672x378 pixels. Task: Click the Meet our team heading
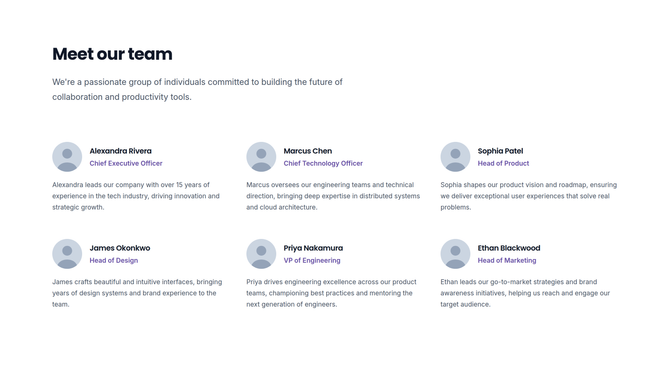pos(112,54)
